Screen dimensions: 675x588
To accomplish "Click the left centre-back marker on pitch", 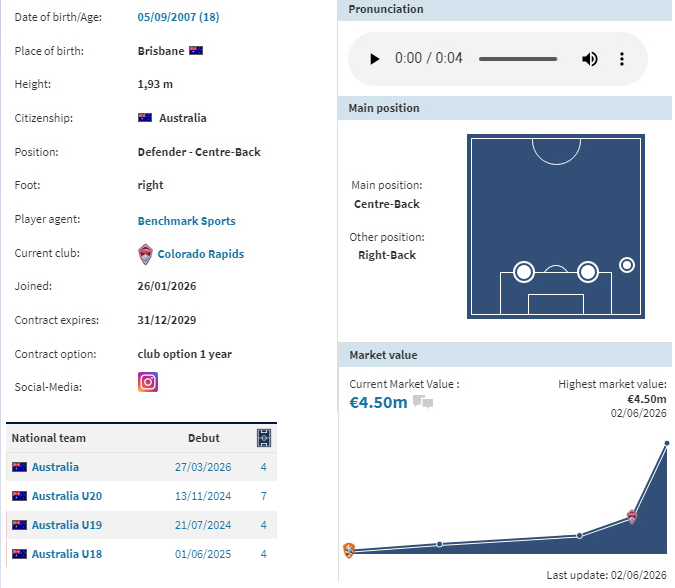I will pos(524,272).
